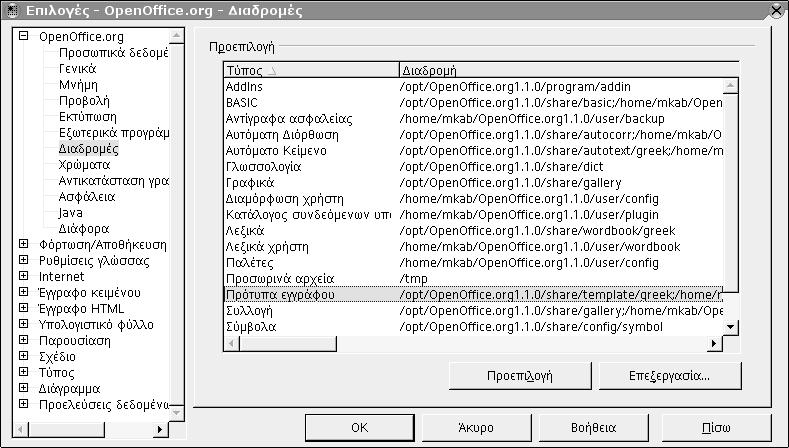
Task: Expand the Φόρτωση/Αποθήκευση node
Action: point(23,244)
